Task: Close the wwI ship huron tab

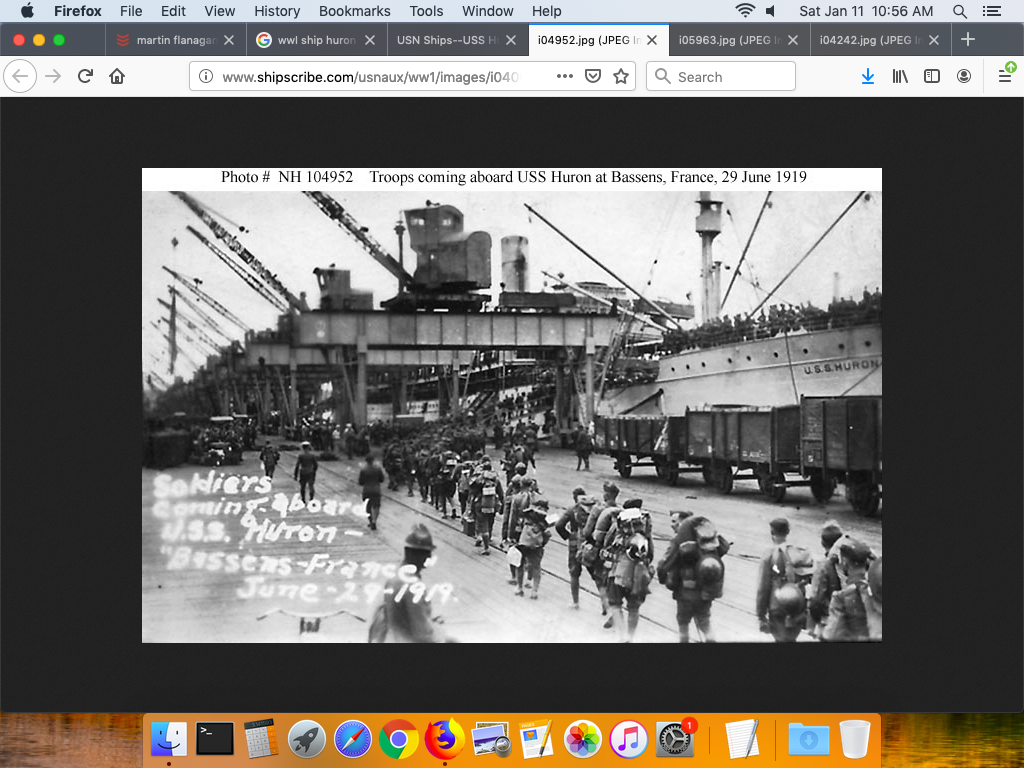Action: (x=369, y=40)
